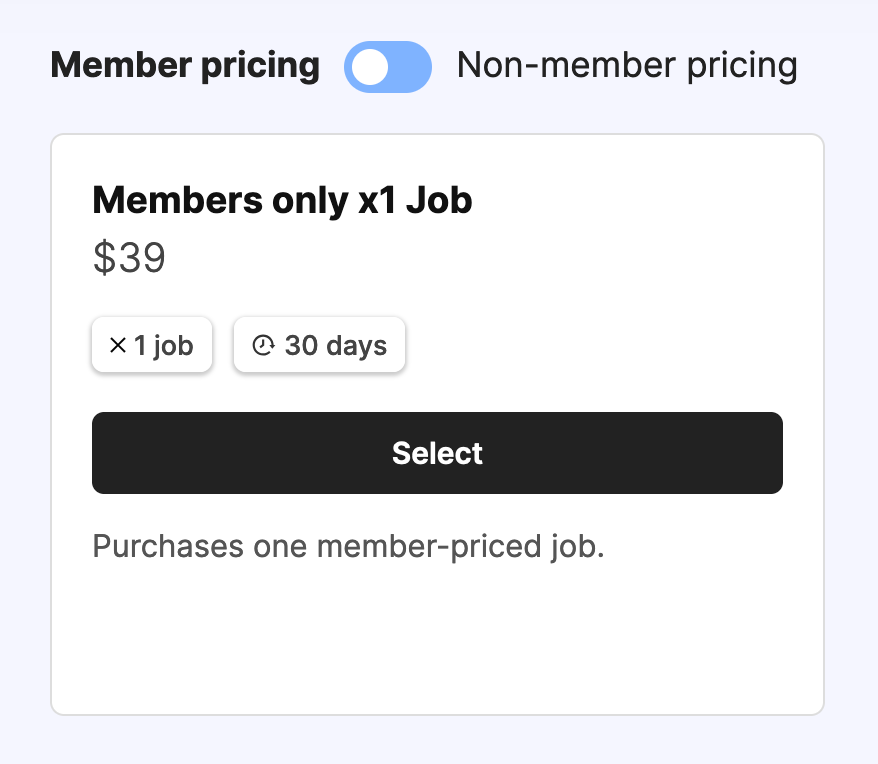The image size is (878, 764).
Task: Click the rounded knob of the pricing switch
Action: [371, 67]
